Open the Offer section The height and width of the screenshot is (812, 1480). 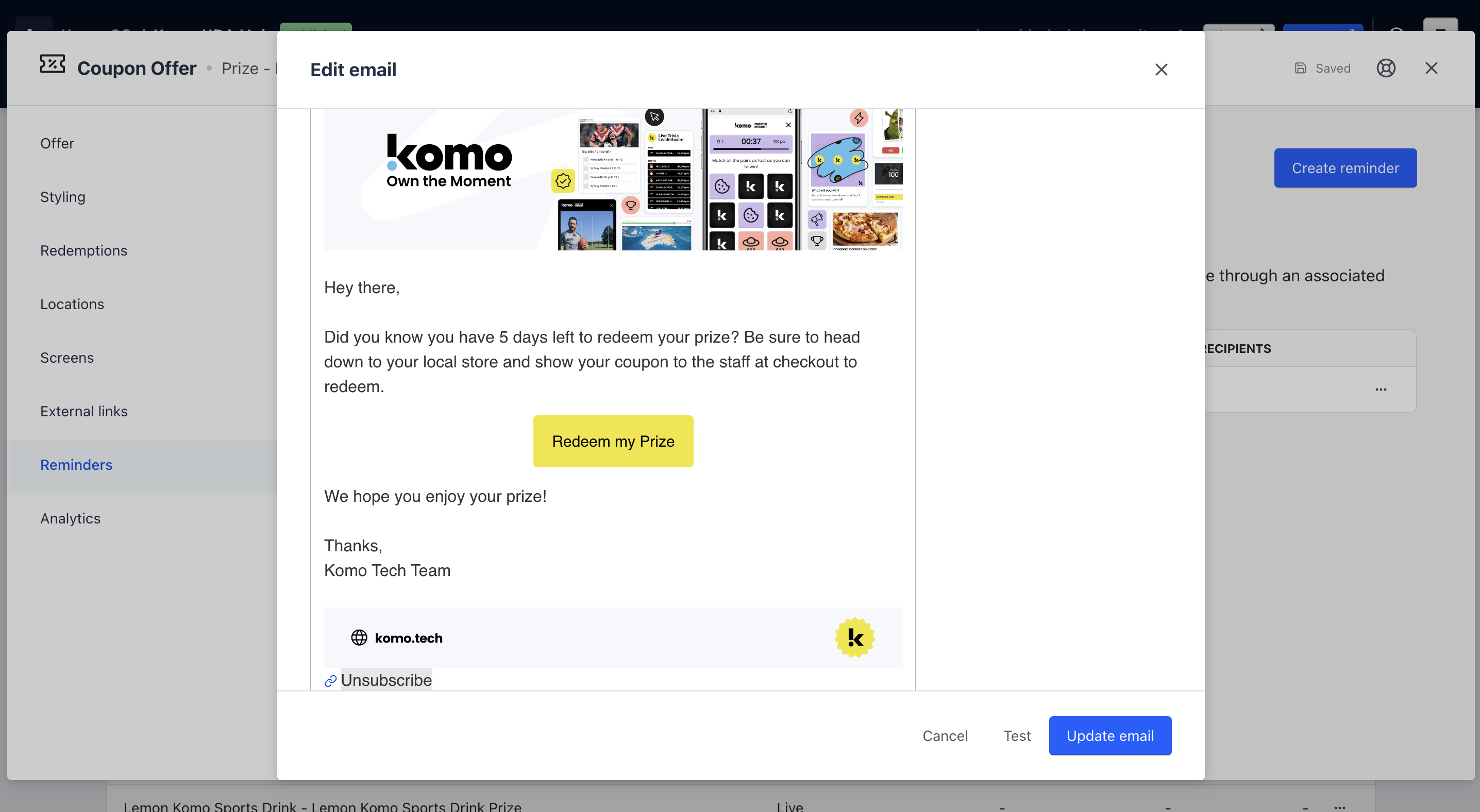tap(57, 143)
